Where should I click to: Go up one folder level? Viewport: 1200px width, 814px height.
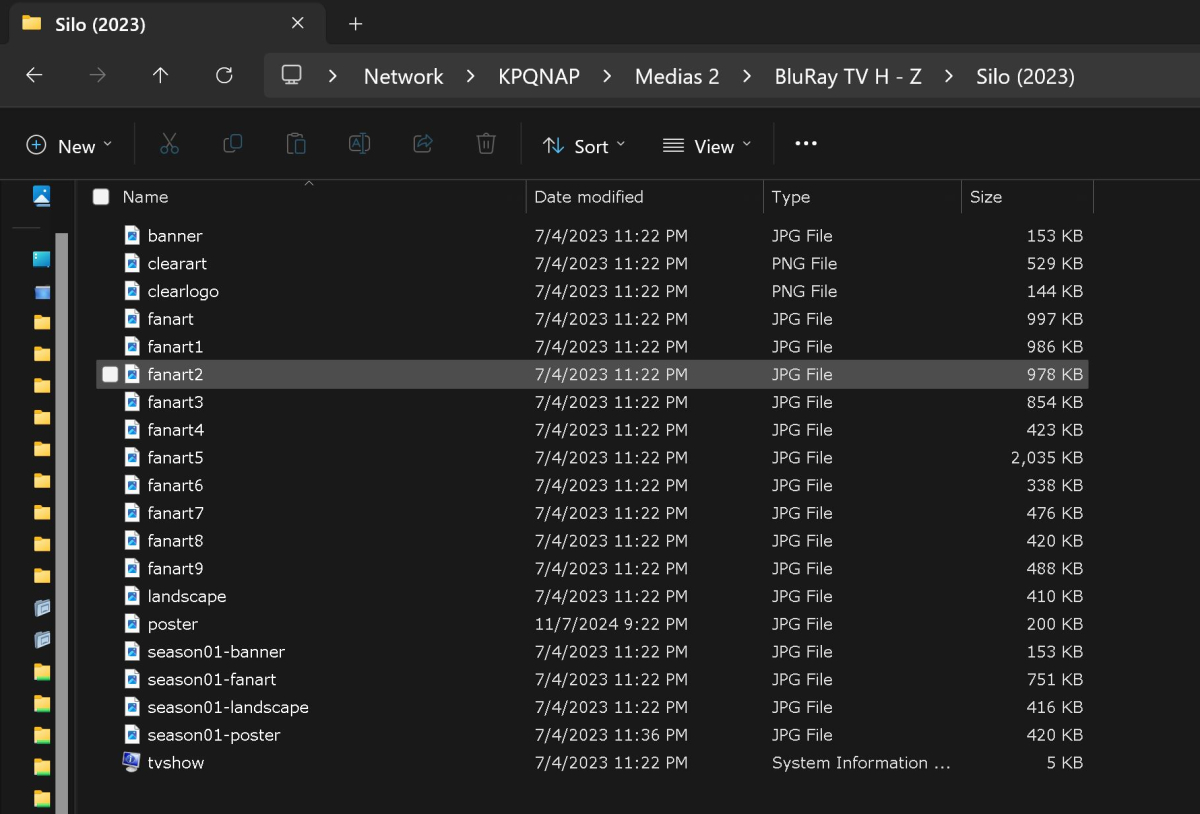point(160,76)
